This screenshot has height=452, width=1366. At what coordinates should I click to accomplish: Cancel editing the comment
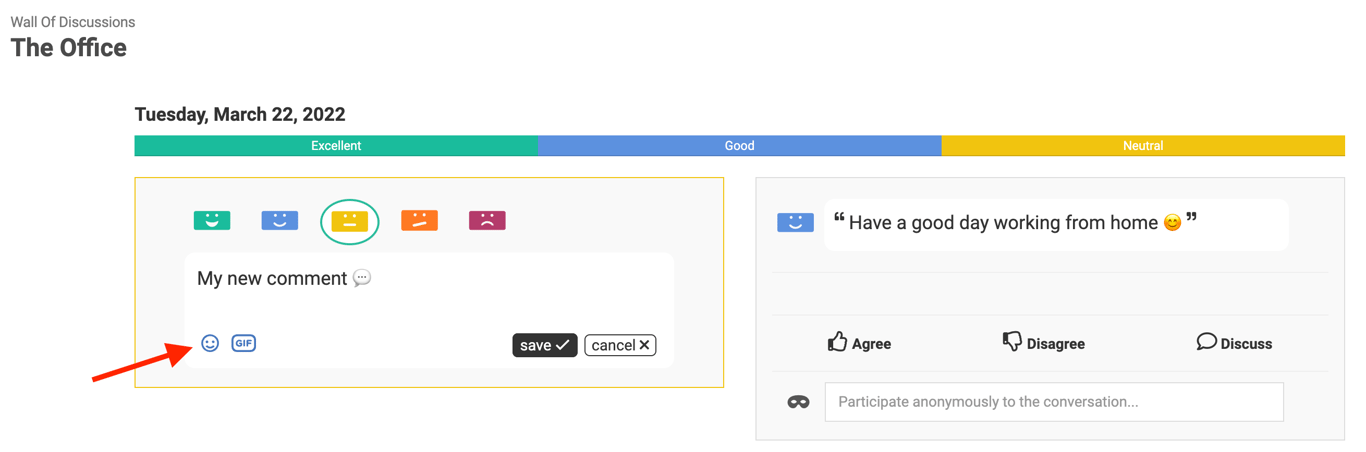click(x=620, y=345)
